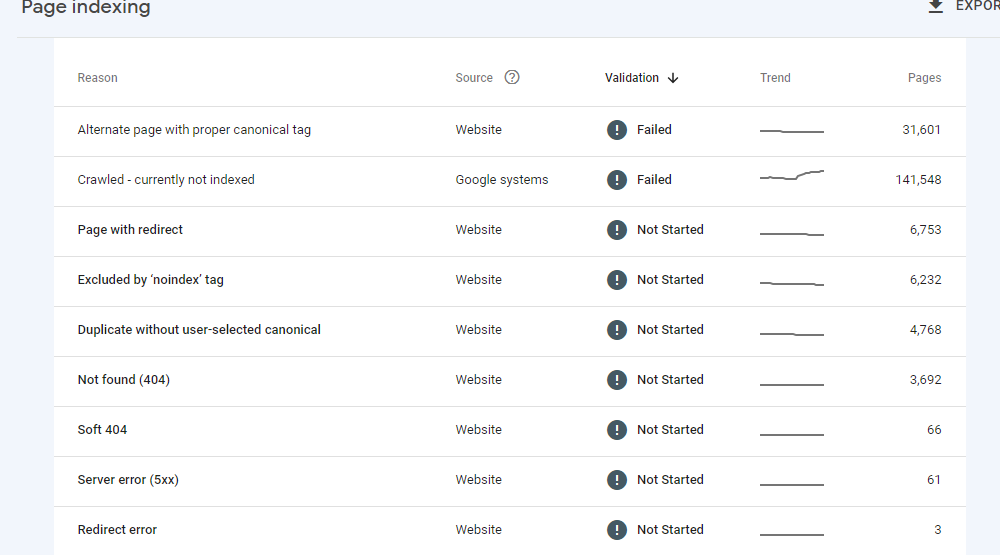Click the '6,753' pages value
The height and width of the screenshot is (555, 1000).
(925, 230)
